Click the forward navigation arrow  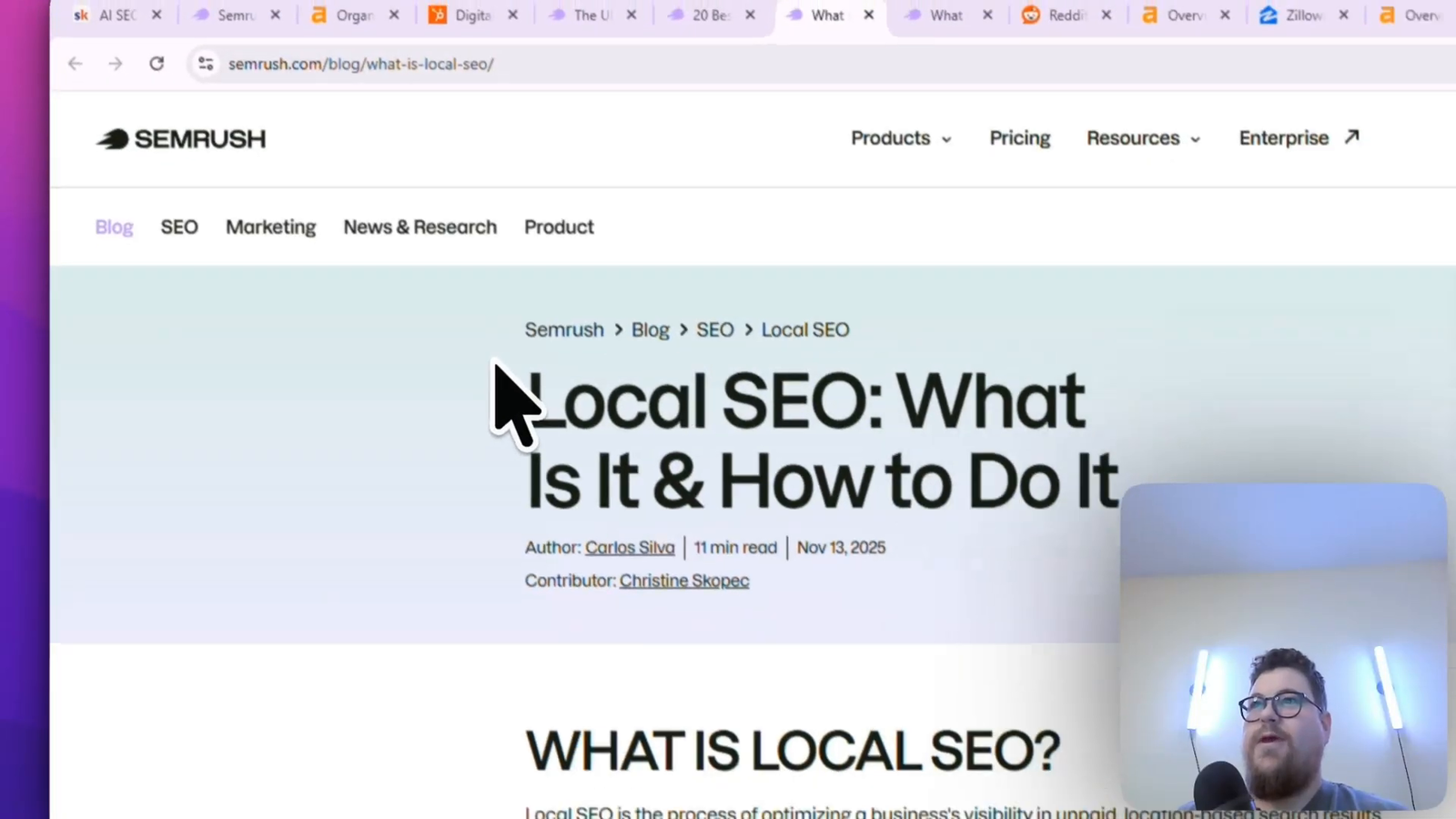click(x=115, y=64)
